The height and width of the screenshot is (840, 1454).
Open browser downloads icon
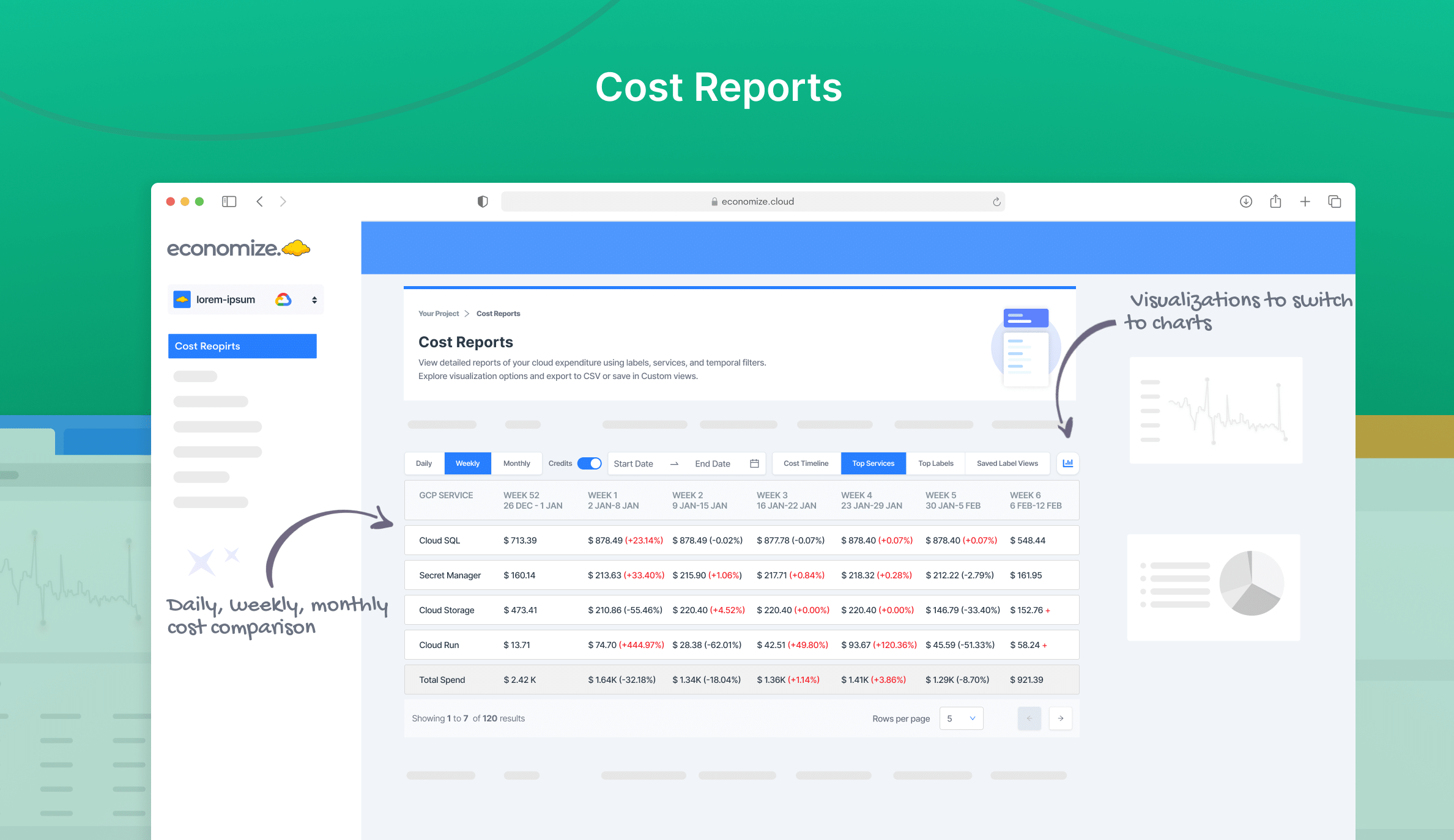point(1246,202)
